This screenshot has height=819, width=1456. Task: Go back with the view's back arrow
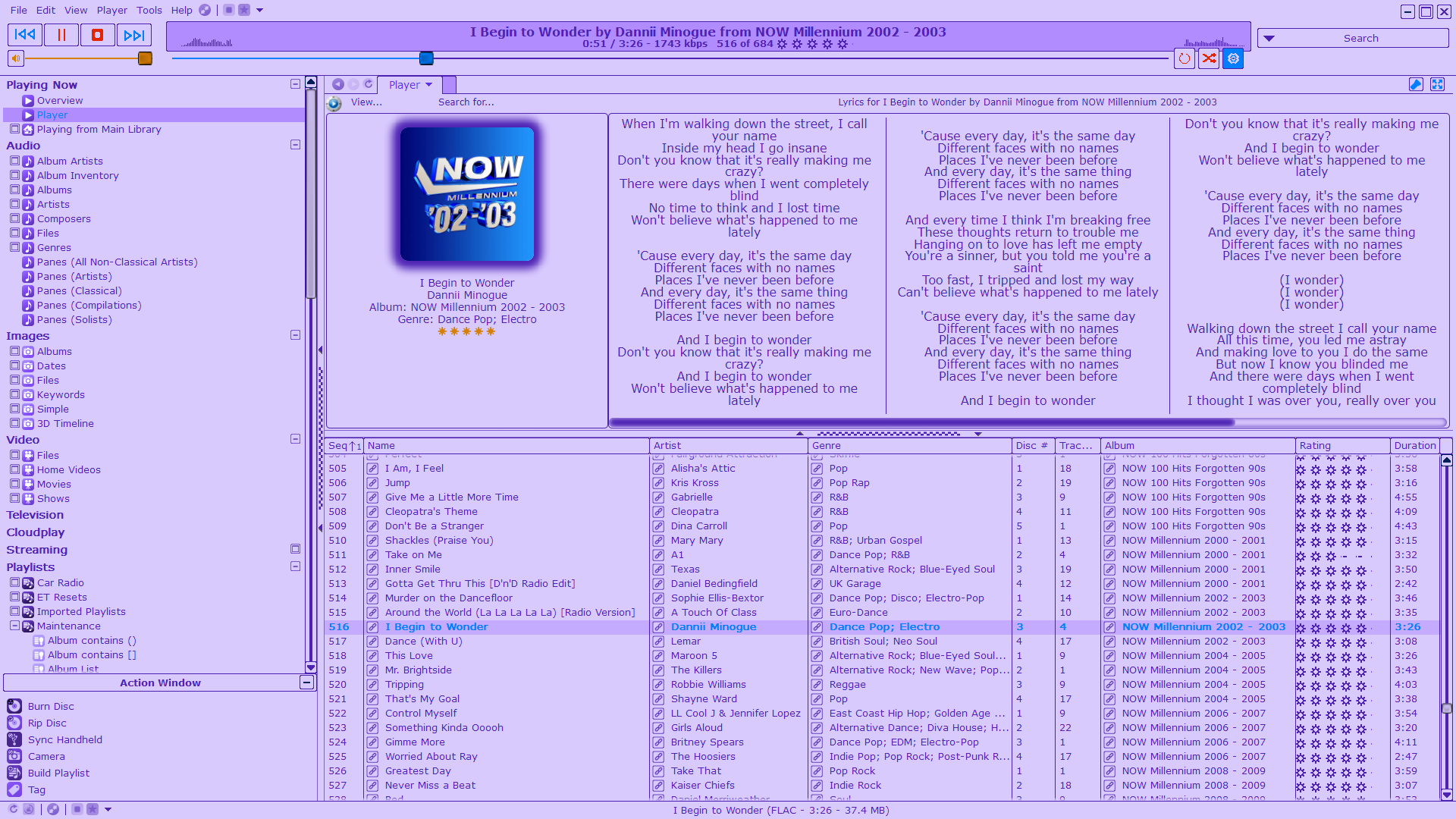pos(338,84)
